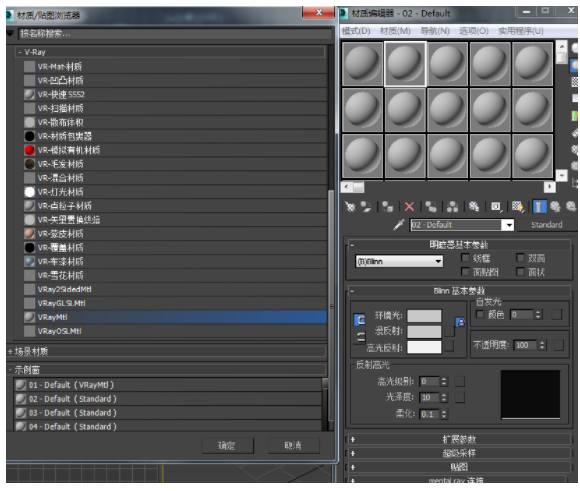This screenshot has height=491, width=580.
Task: Click the Get Material icon
Action: pyautogui.click(x=350, y=206)
